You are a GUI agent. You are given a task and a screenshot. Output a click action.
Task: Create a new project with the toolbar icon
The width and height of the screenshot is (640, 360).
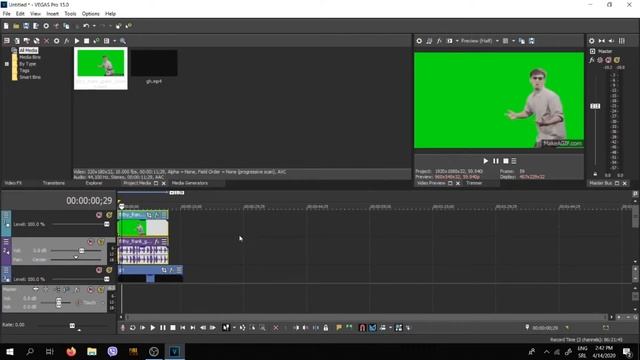coord(6,26)
